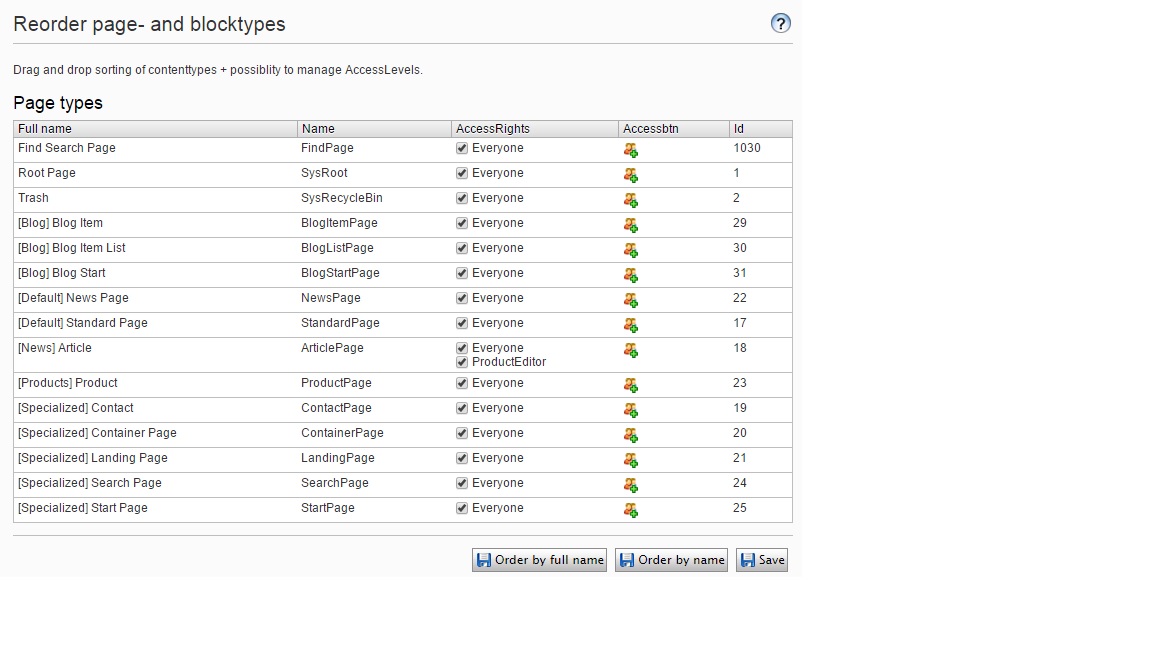Toggle the ProductEditor checkbox for ArticlePage

pos(462,362)
